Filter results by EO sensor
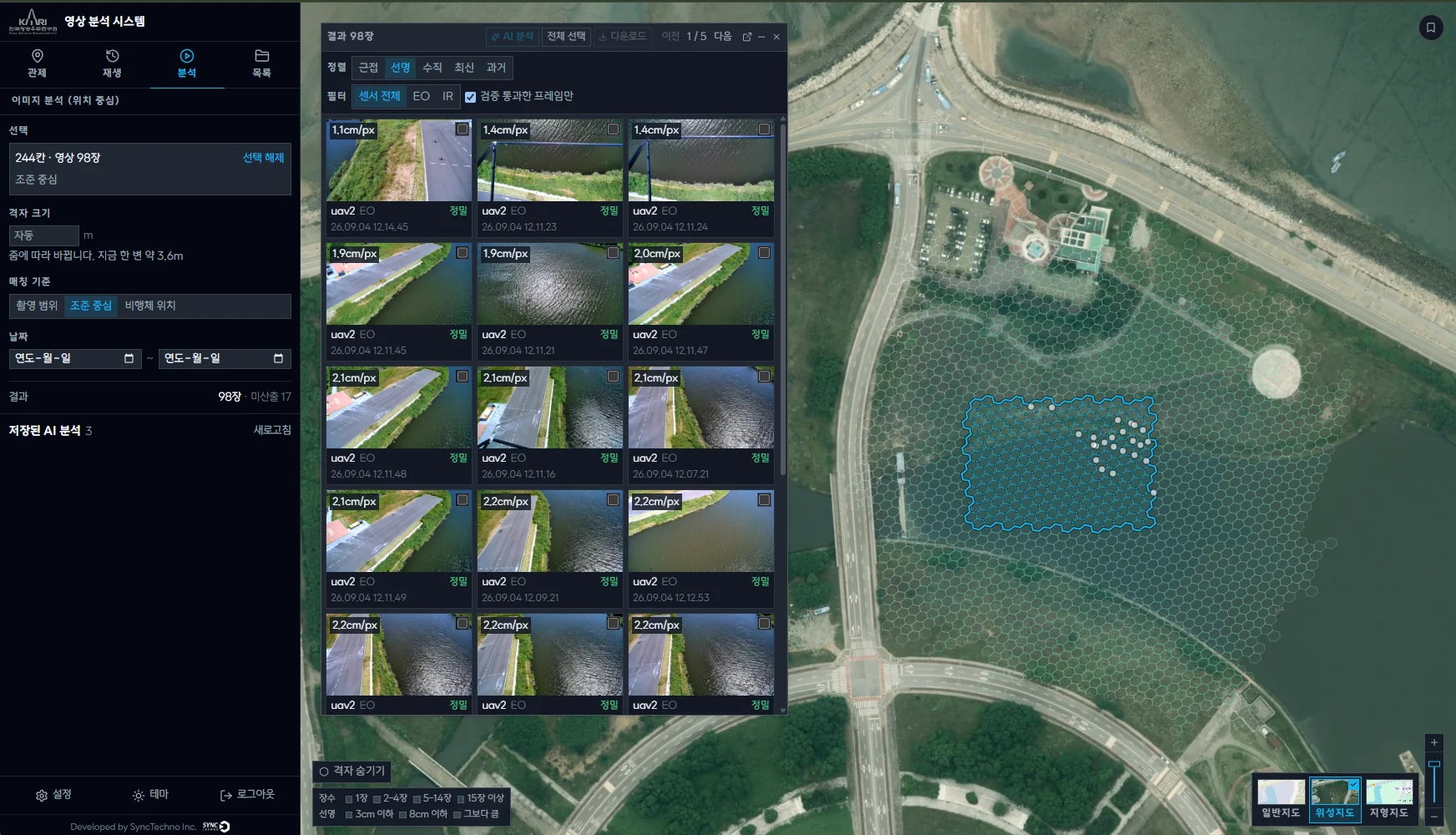The width and height of the screenshot is (1456, 835). click(x=422, y=96)
